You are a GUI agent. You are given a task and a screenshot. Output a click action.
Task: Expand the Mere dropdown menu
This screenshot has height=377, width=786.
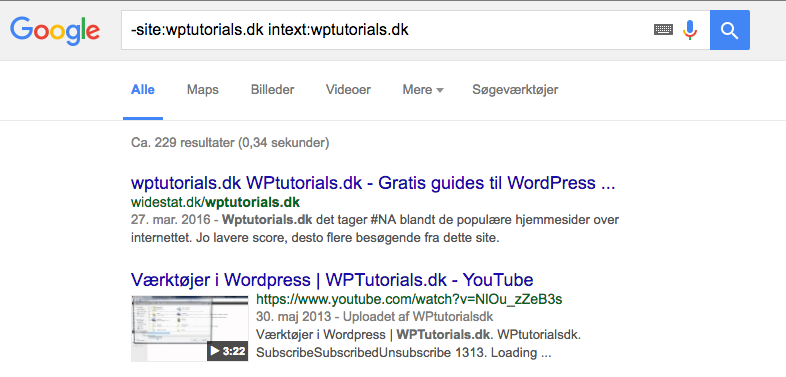click(423, 90)
